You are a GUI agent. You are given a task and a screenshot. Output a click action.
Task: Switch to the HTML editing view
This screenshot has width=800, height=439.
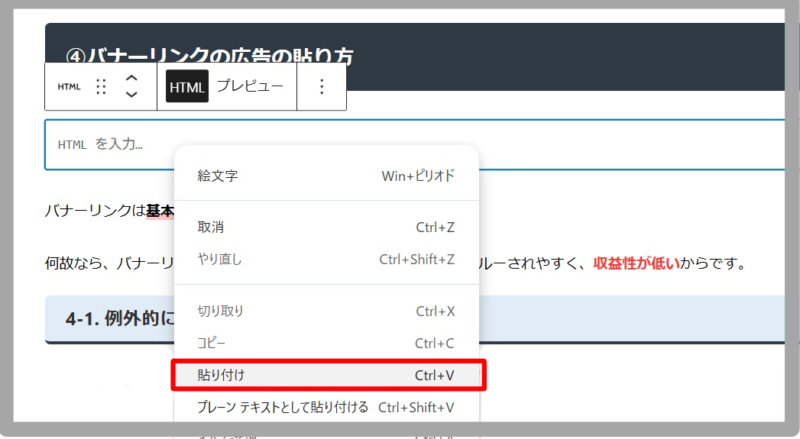pyautogui.click(x=187, y=87)
